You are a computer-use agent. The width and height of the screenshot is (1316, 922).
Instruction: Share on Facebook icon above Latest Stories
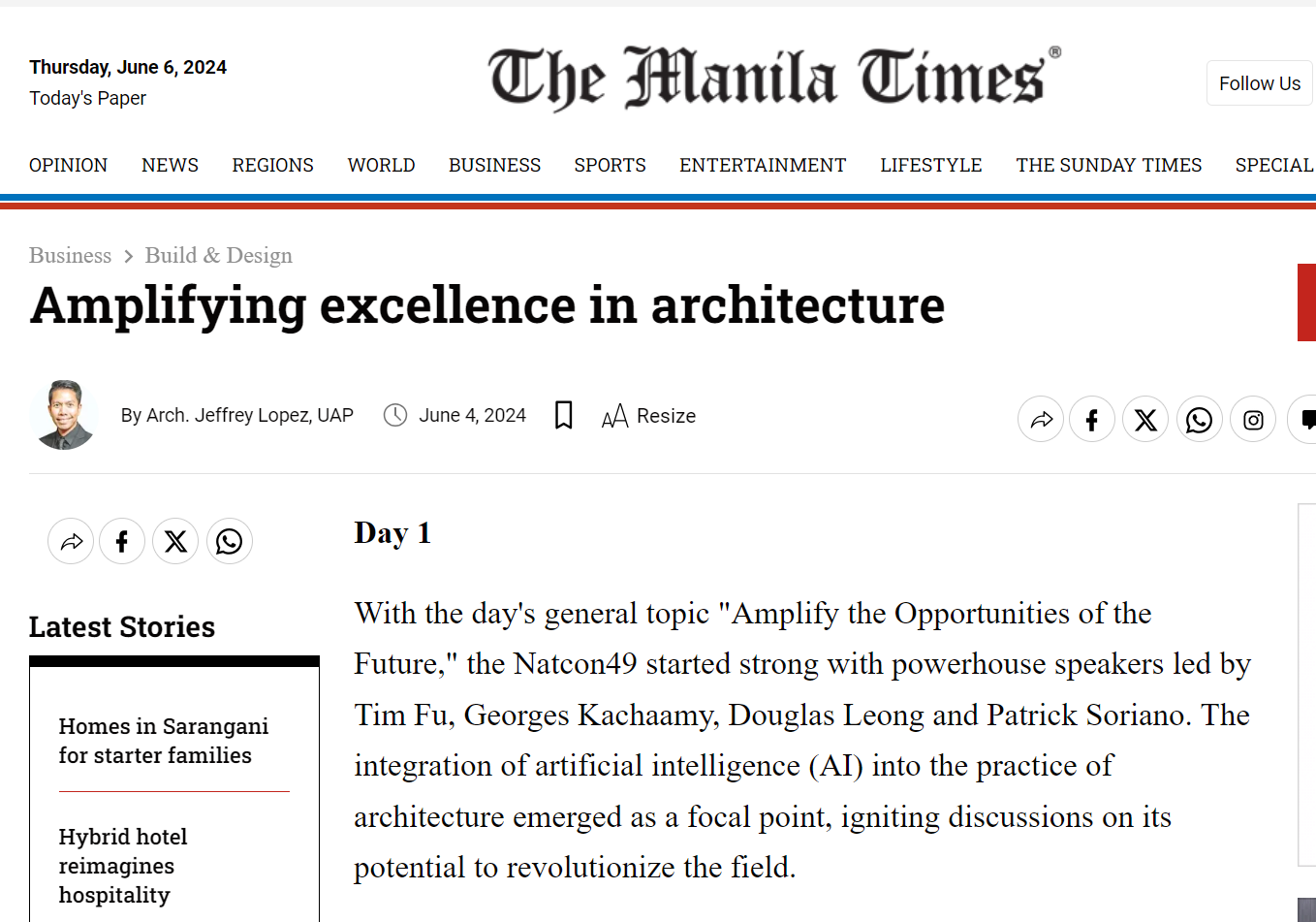[122, 541]
